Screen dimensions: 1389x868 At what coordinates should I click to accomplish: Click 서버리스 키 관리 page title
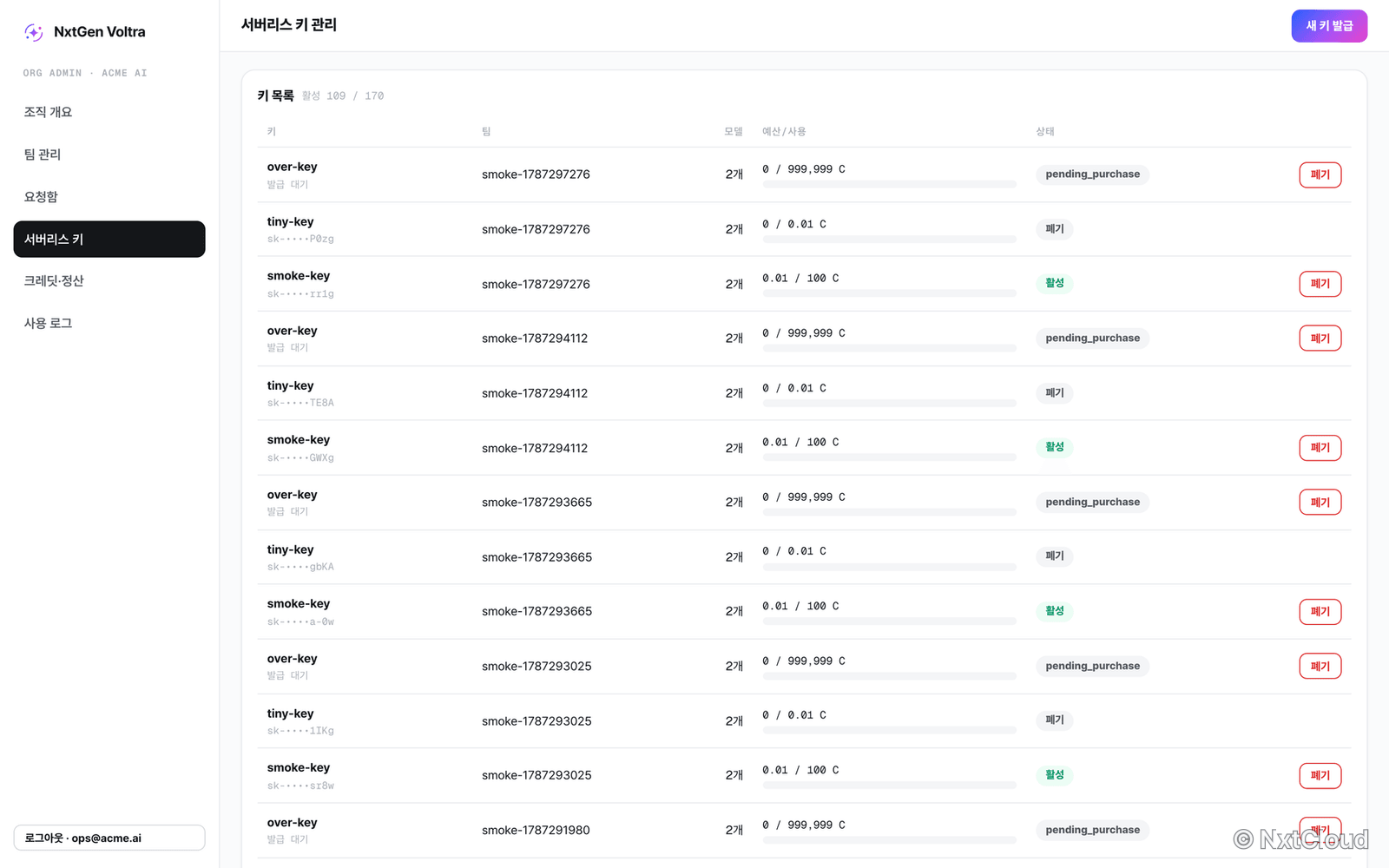point(289,25)
